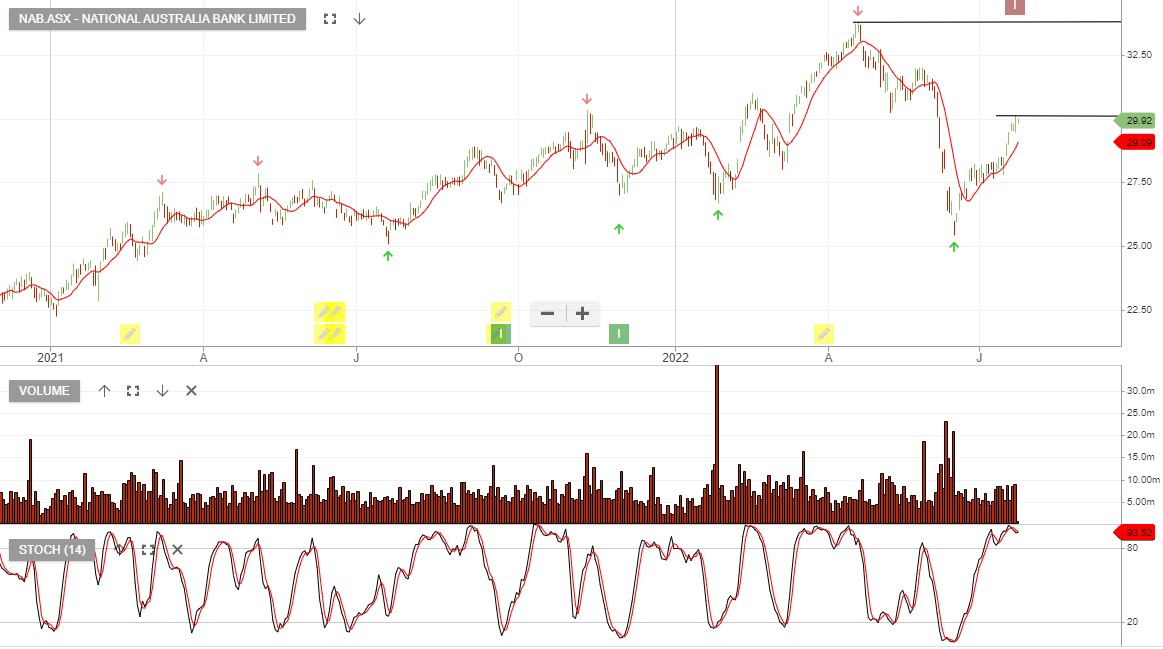The image size is (1163, 649).
Task: Remove the STOCH (14) indicator
Action: 176,549
